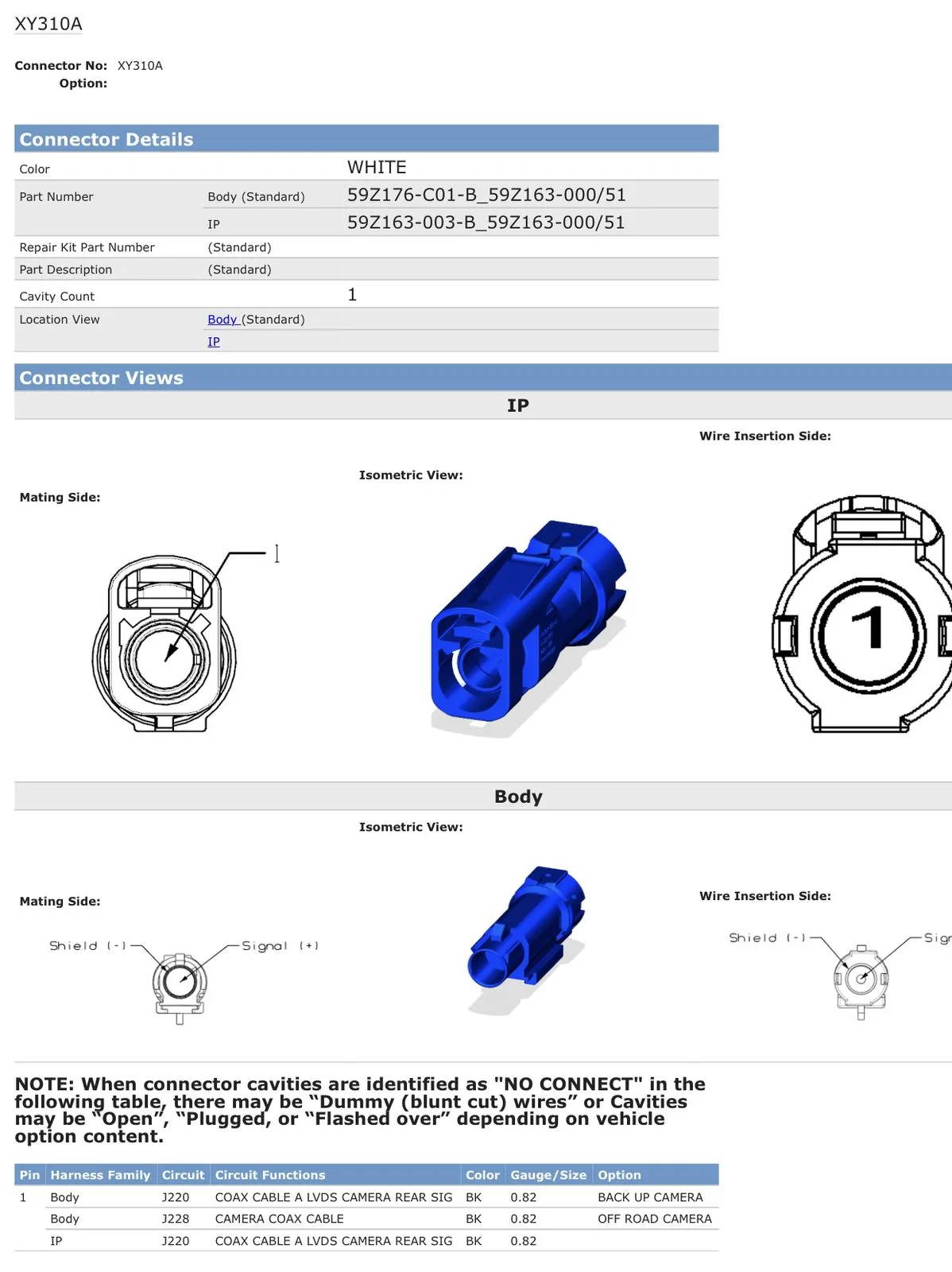
Task: Select the J228 CAMERA COAX CABLE row
Action: click(x=366, y=1219)
